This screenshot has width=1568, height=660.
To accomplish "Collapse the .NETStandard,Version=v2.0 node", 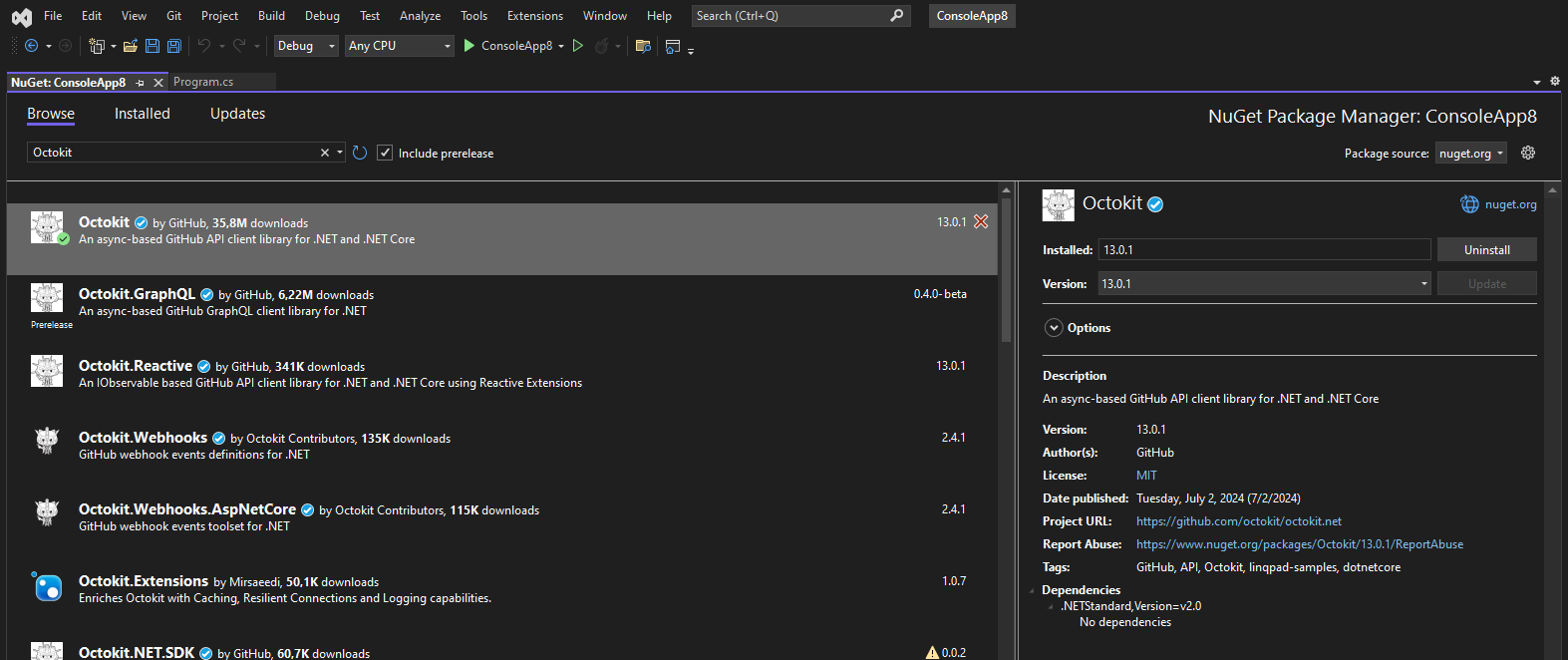I will pyautogui.click(x=1051, y=606).
